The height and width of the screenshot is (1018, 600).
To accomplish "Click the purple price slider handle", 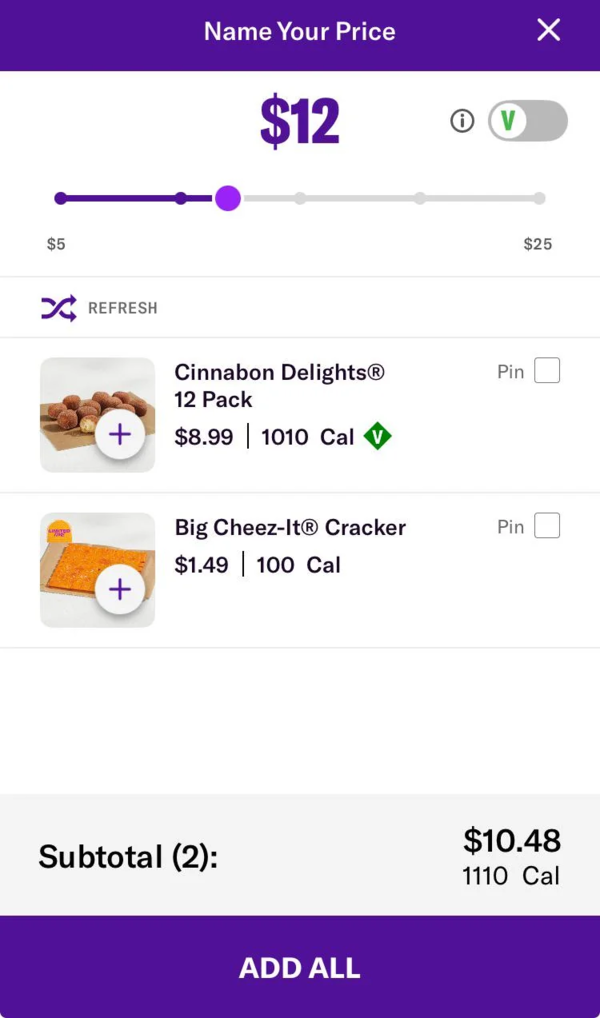I will click(228, 198).
